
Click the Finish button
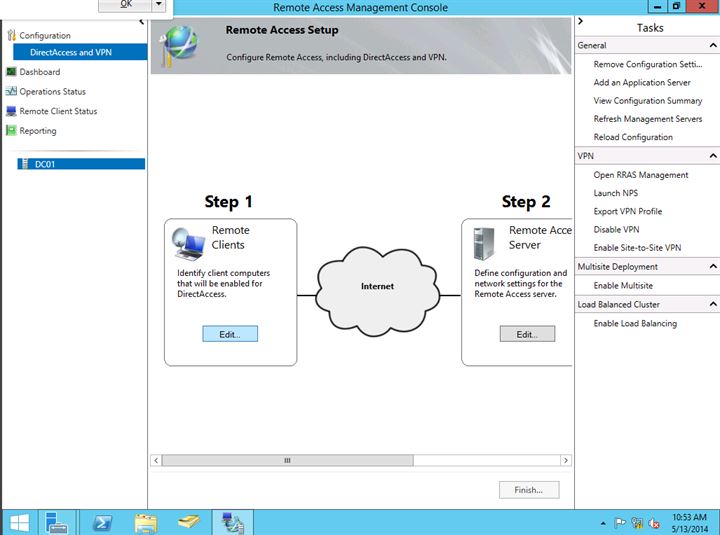529,490
